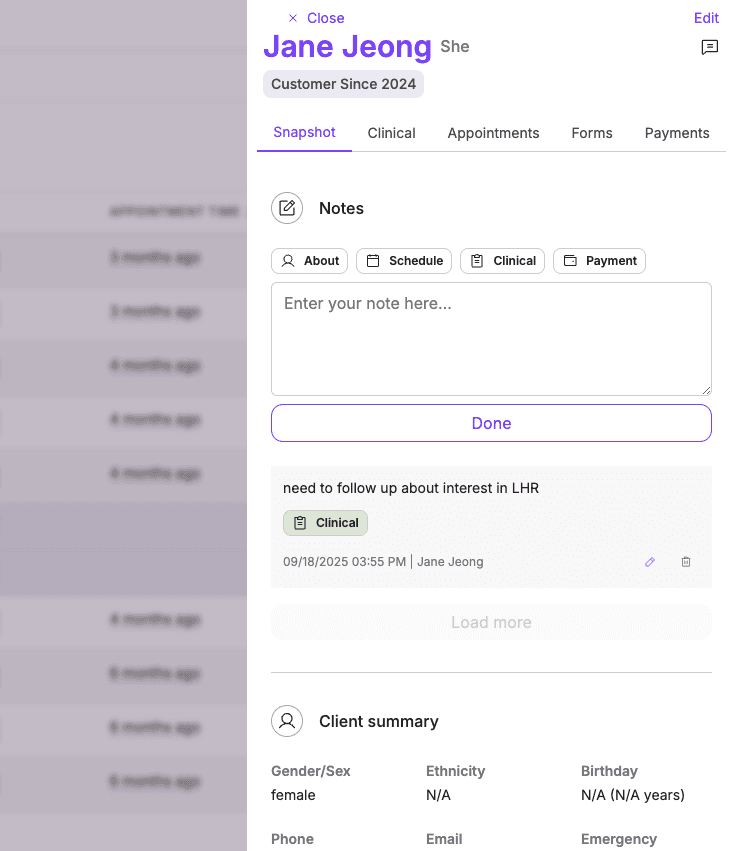
Task: Click the X icon beside Close
Action: [291, 18]
